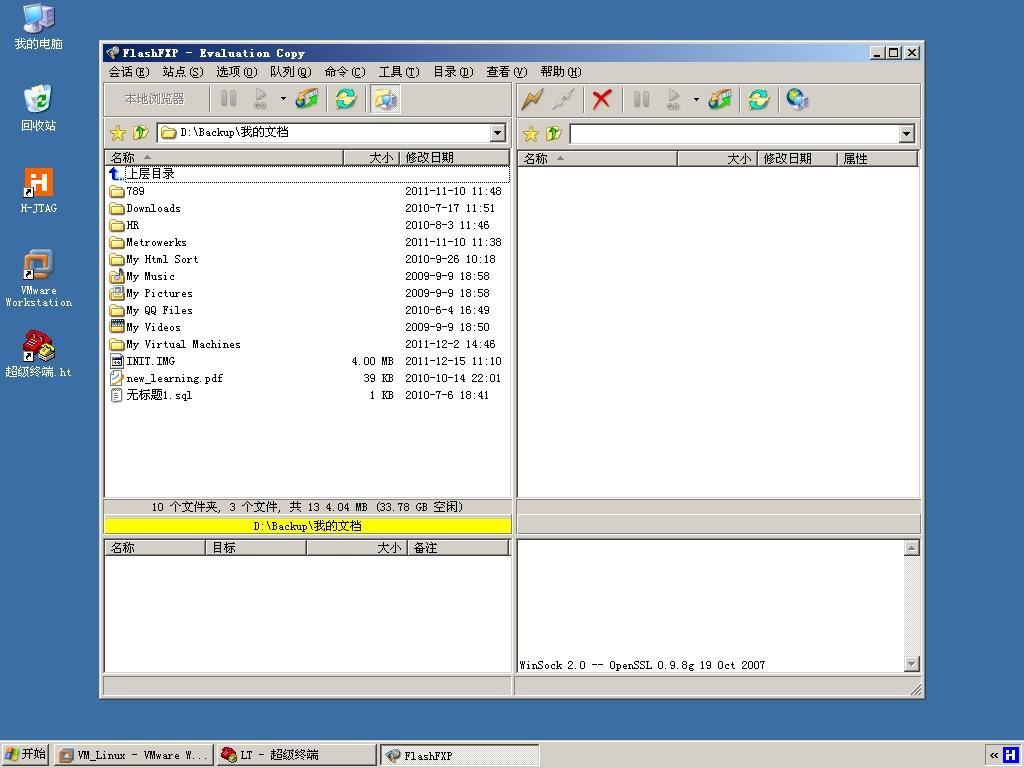Open the 帮助(H) menu

[x=560, y=72]
